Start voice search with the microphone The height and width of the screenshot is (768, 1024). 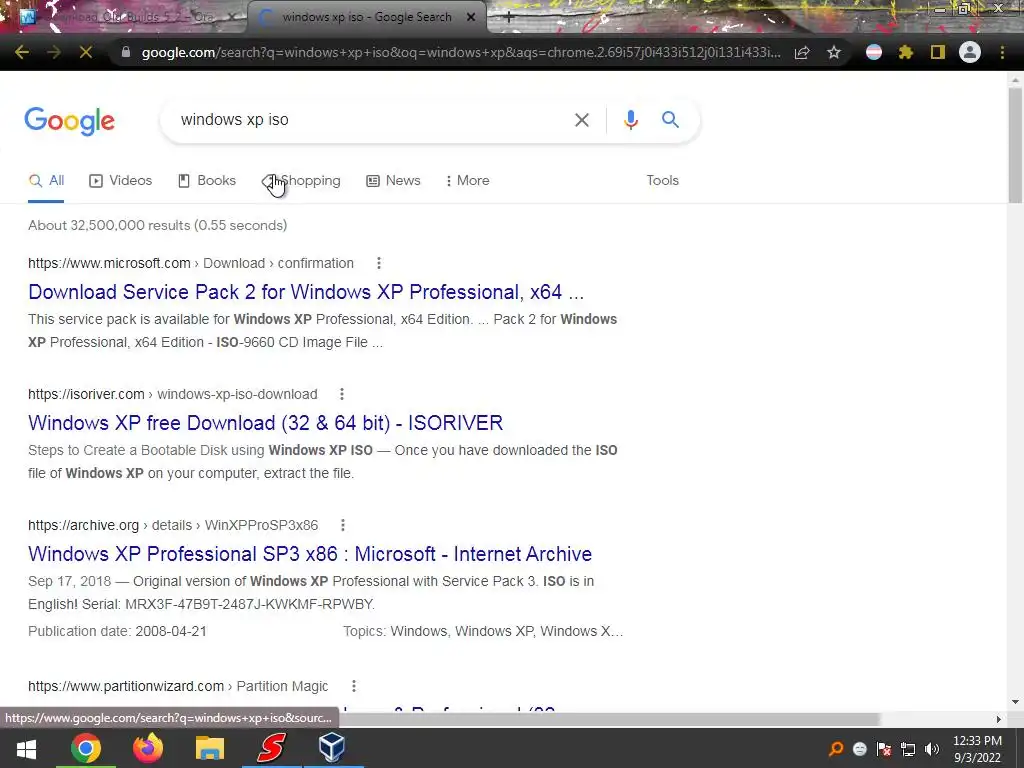[630, 120]
